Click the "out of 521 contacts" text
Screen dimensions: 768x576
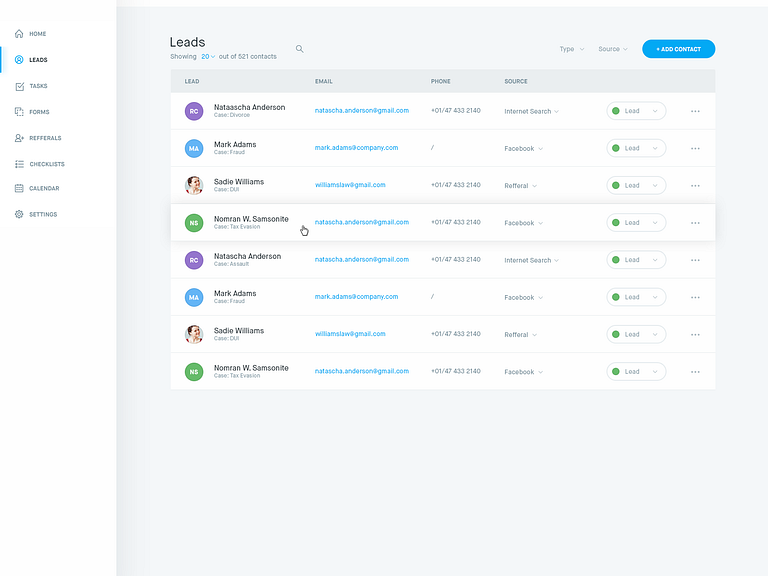(x=247, y=57)
